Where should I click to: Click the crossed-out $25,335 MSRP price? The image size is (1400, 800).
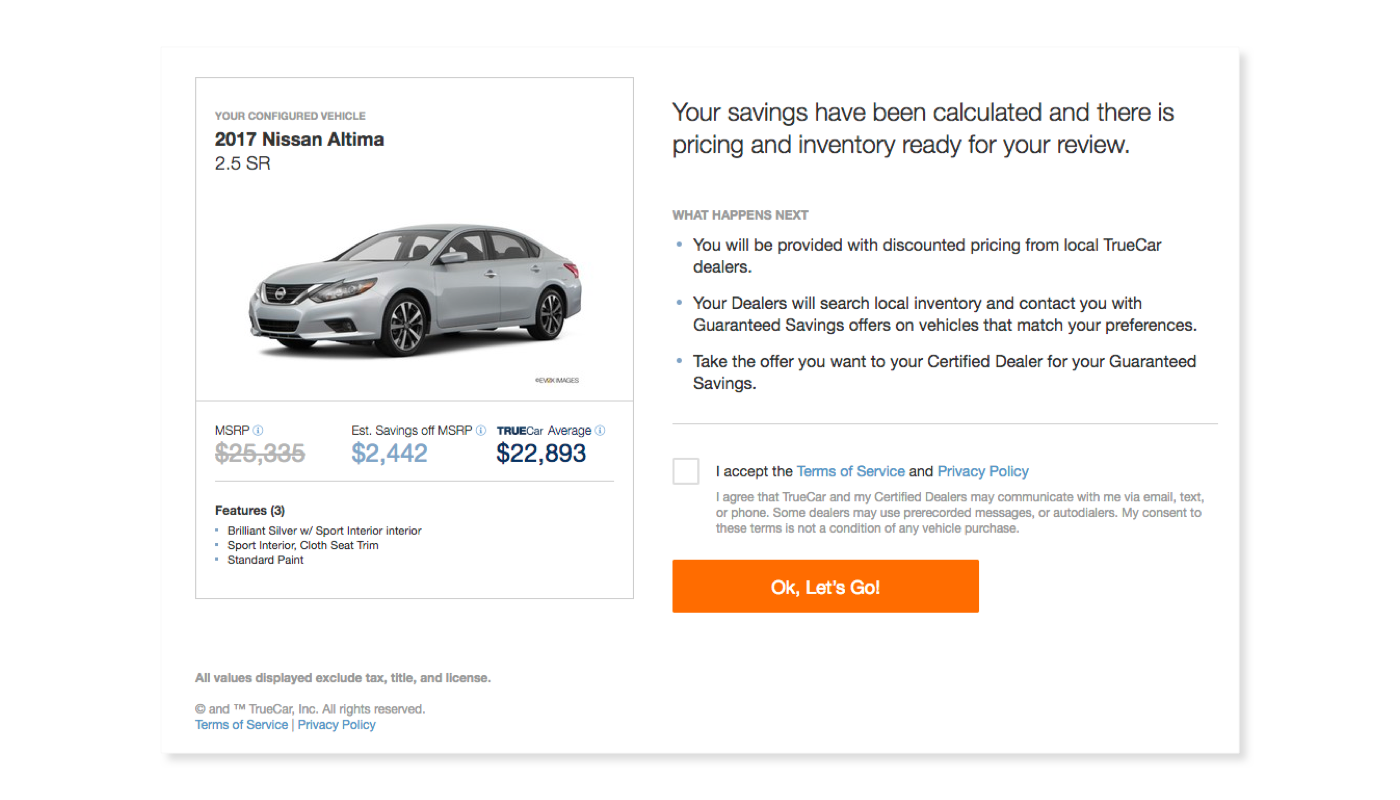point(260,454)
